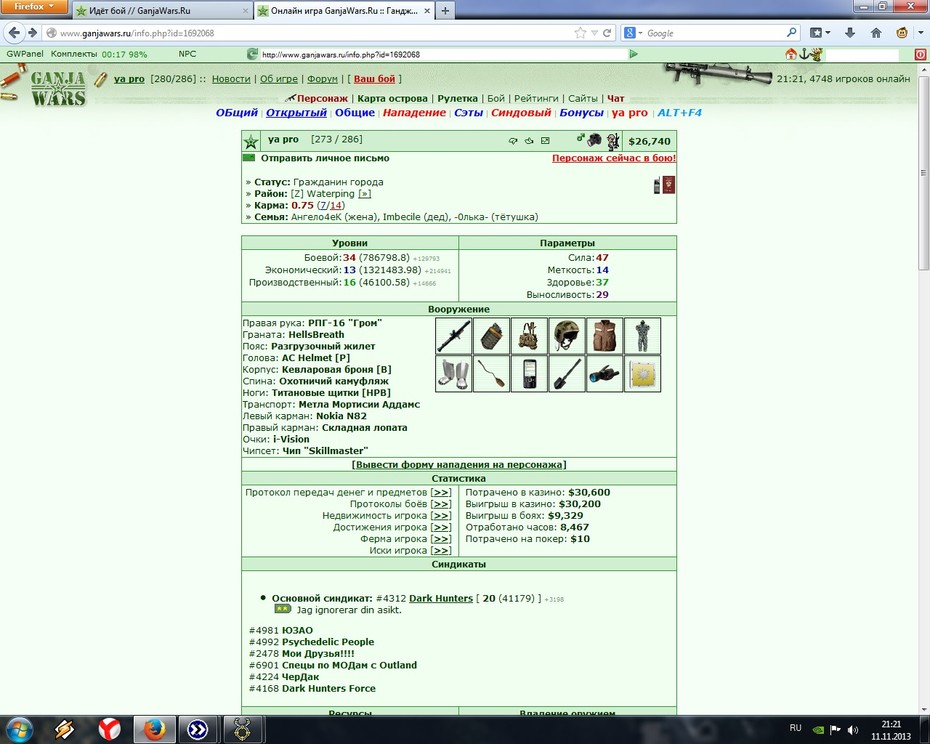
Task: Click the green envelope send-letter icon
Action: pyautogui.click(x=249, y=158)
